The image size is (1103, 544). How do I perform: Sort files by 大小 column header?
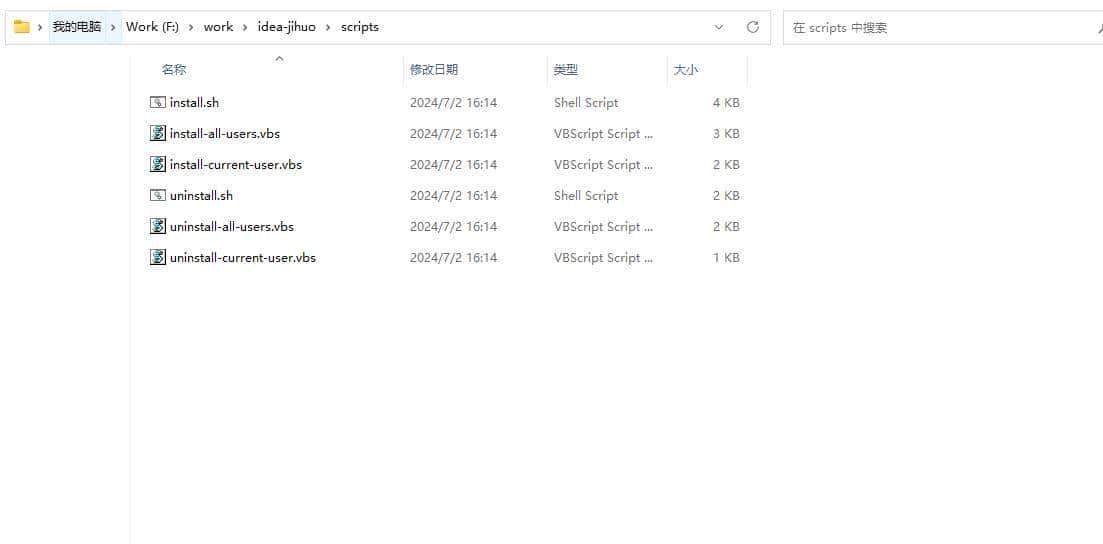[x=686, y=70]
